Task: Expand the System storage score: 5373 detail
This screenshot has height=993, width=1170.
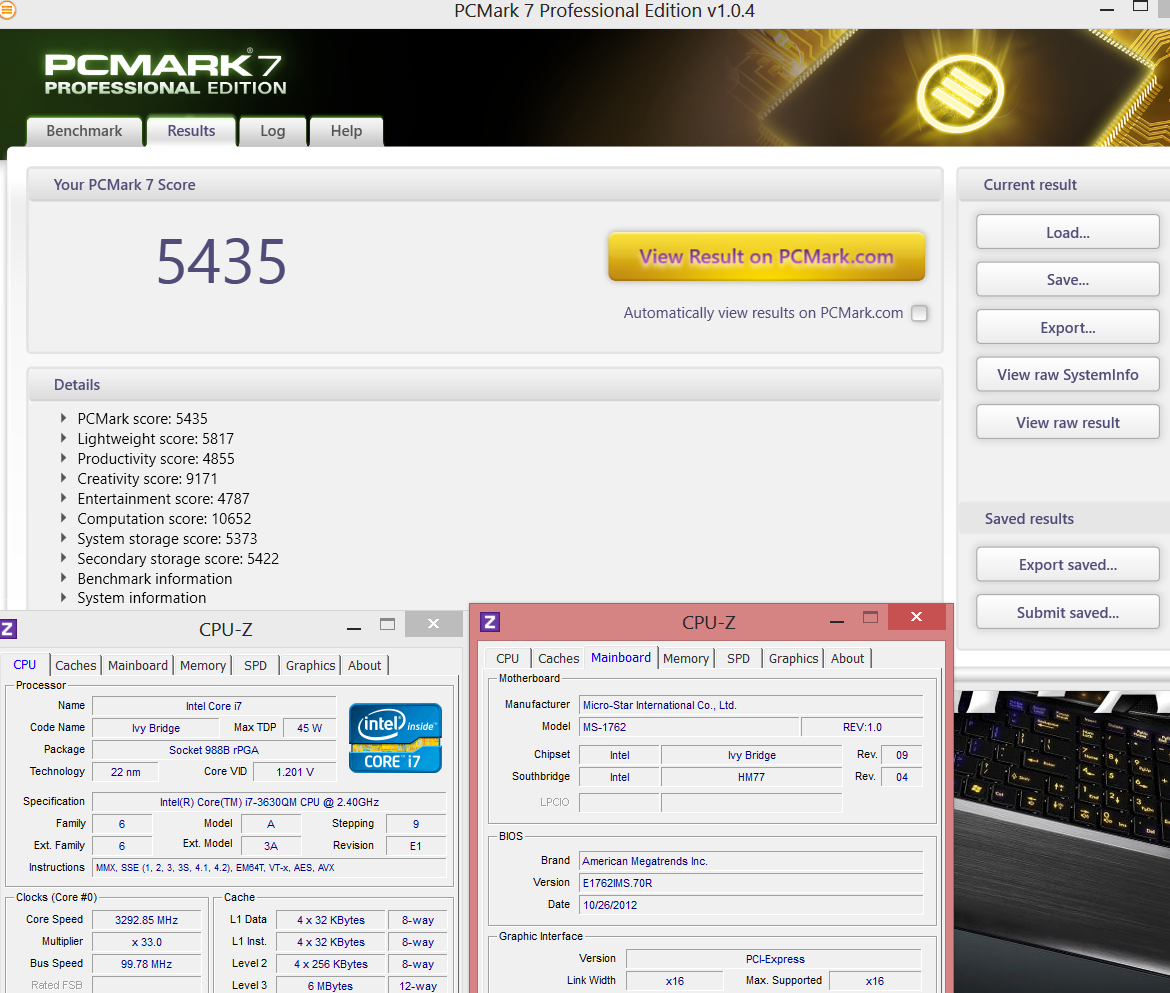Action: pos(63,539)
